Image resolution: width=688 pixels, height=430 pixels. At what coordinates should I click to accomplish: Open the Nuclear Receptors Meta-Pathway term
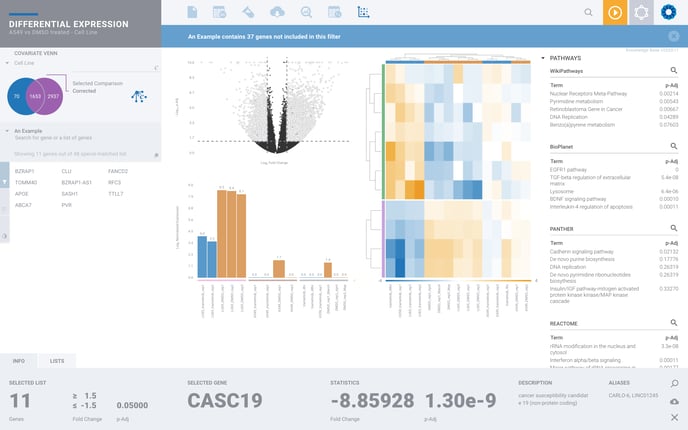click(x=588, y=93)
